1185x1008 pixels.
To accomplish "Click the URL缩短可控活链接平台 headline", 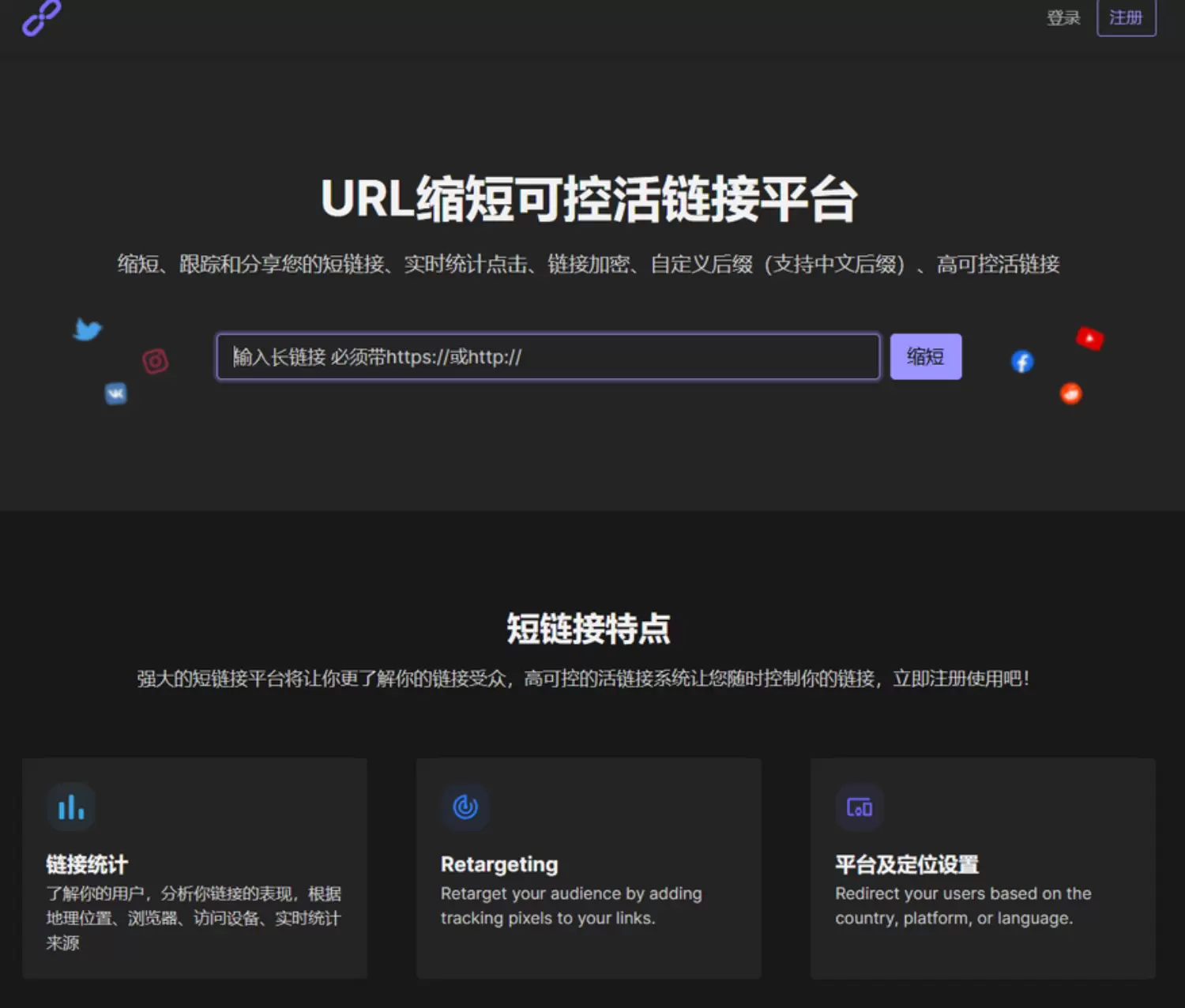I will 589,198.
